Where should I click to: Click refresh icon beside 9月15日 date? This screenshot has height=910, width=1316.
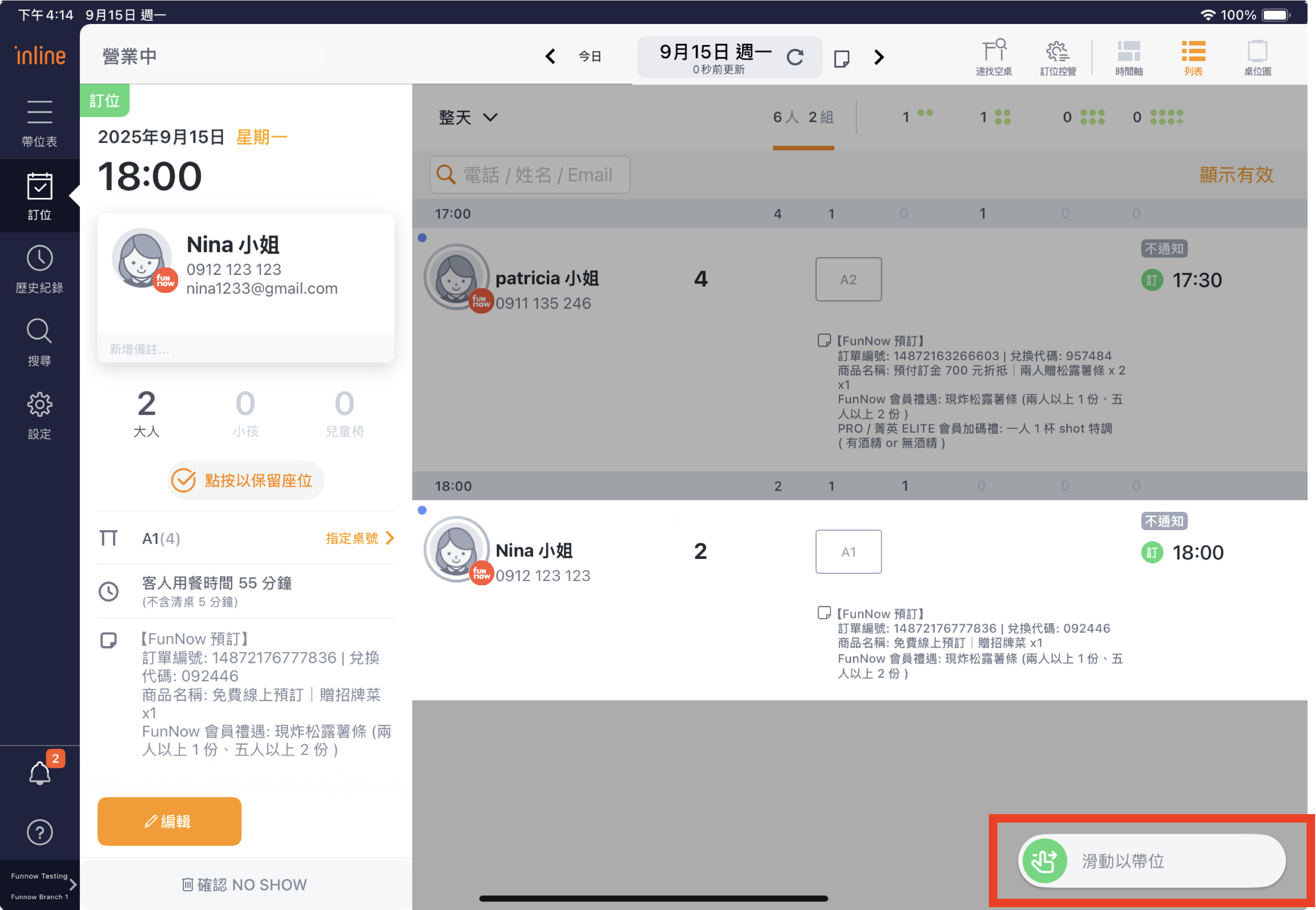point(795,57)
